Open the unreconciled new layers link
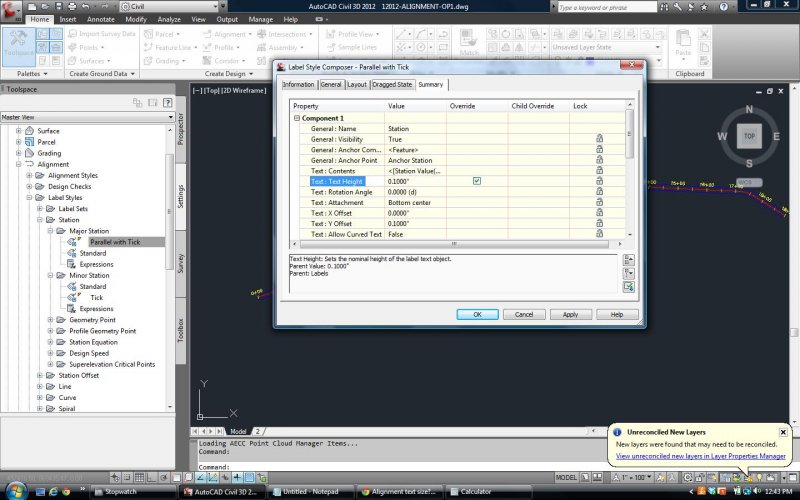800x500 pixels. 700,456
